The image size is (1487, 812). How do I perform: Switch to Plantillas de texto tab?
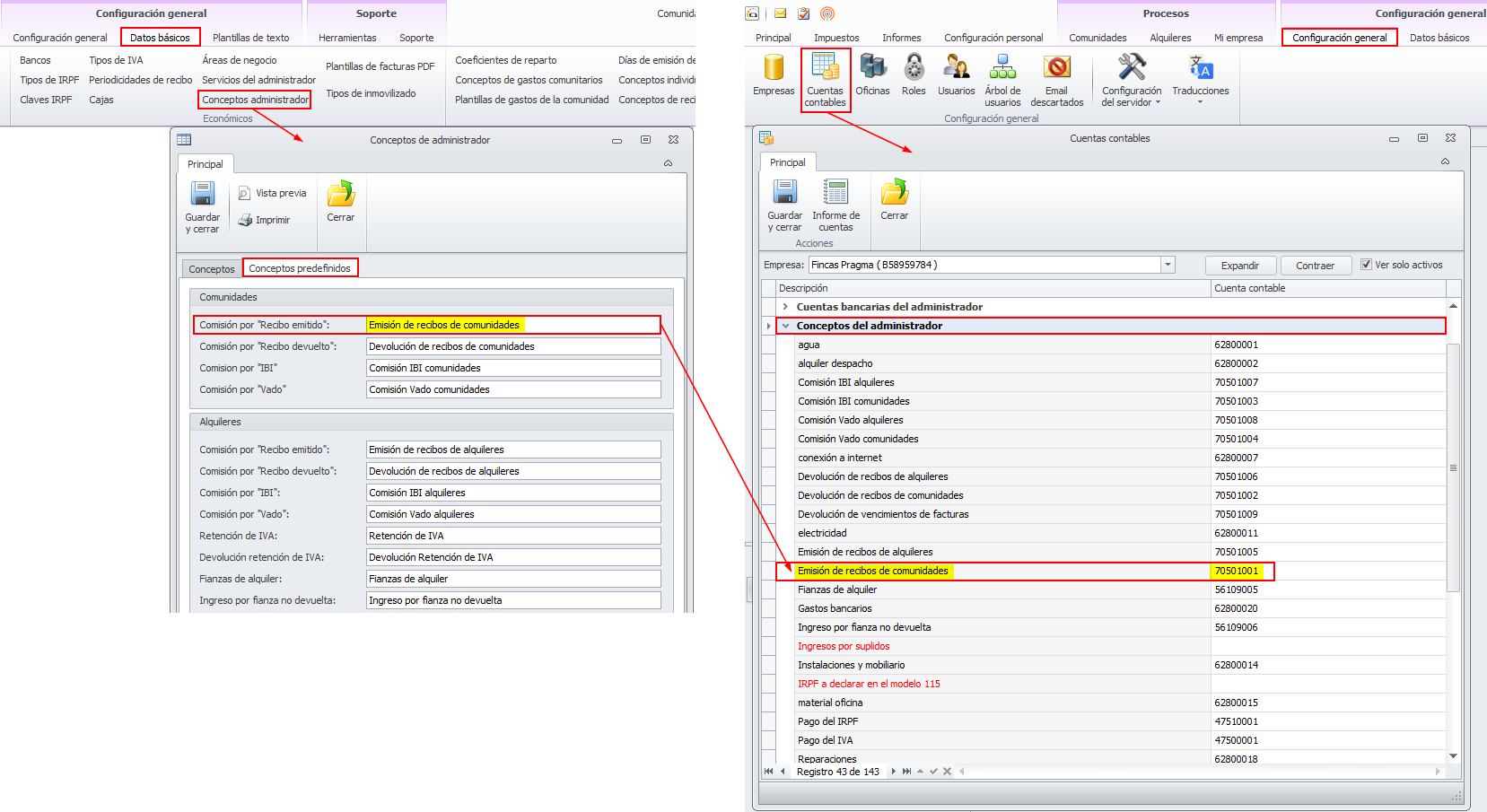pos(251,38)
